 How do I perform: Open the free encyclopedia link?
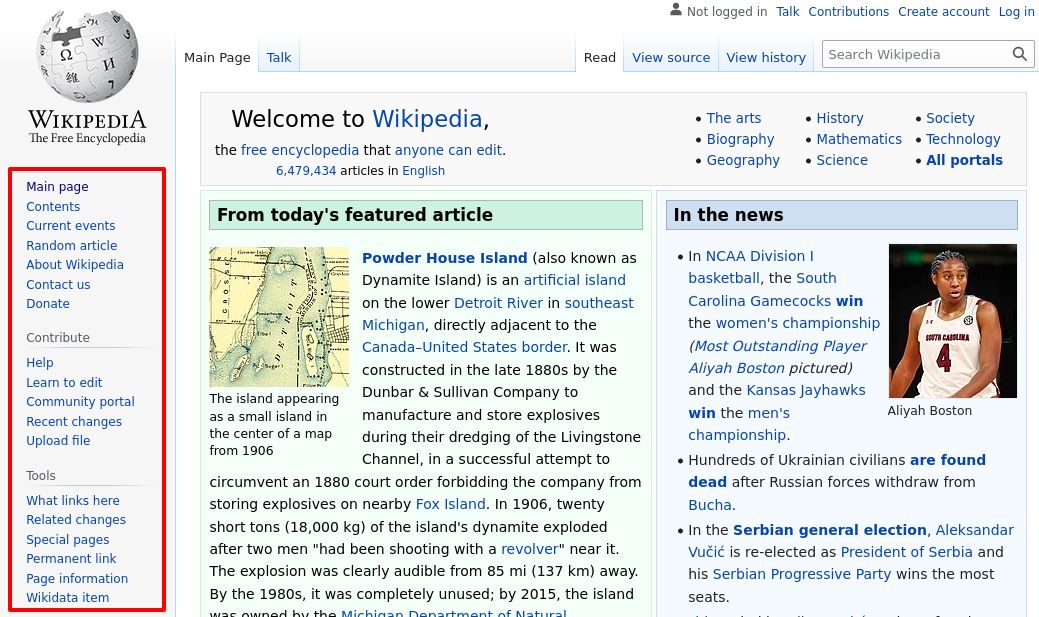click(x=300, y=150)
